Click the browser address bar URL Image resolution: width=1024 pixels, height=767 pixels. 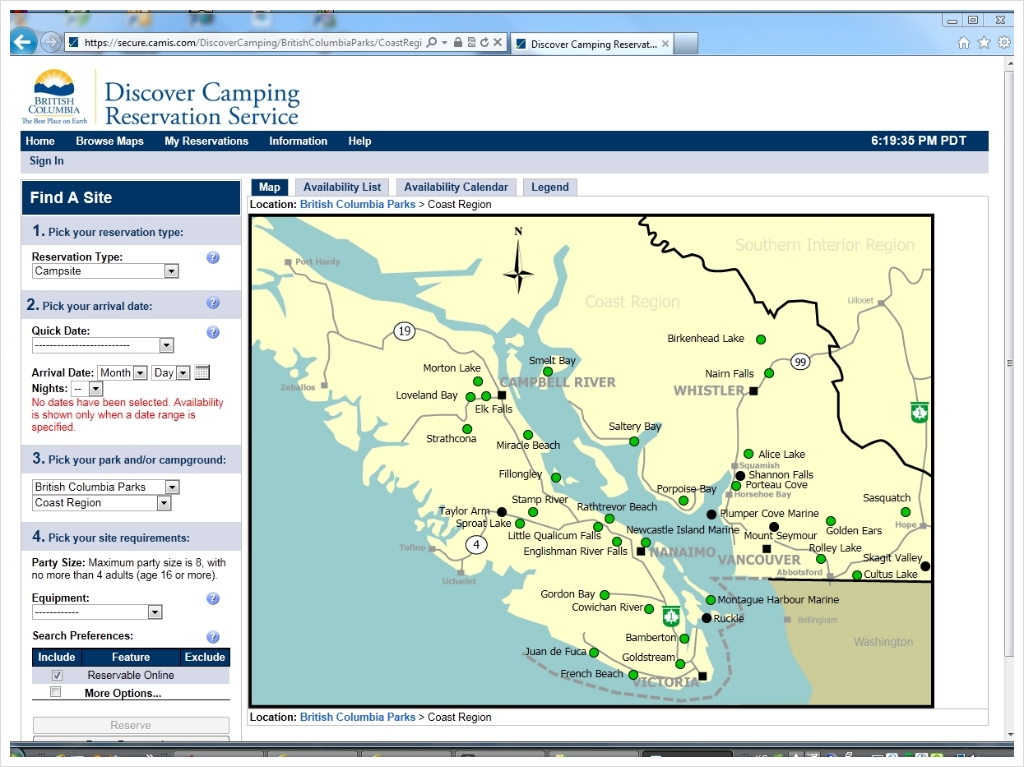tap(252, 42)
